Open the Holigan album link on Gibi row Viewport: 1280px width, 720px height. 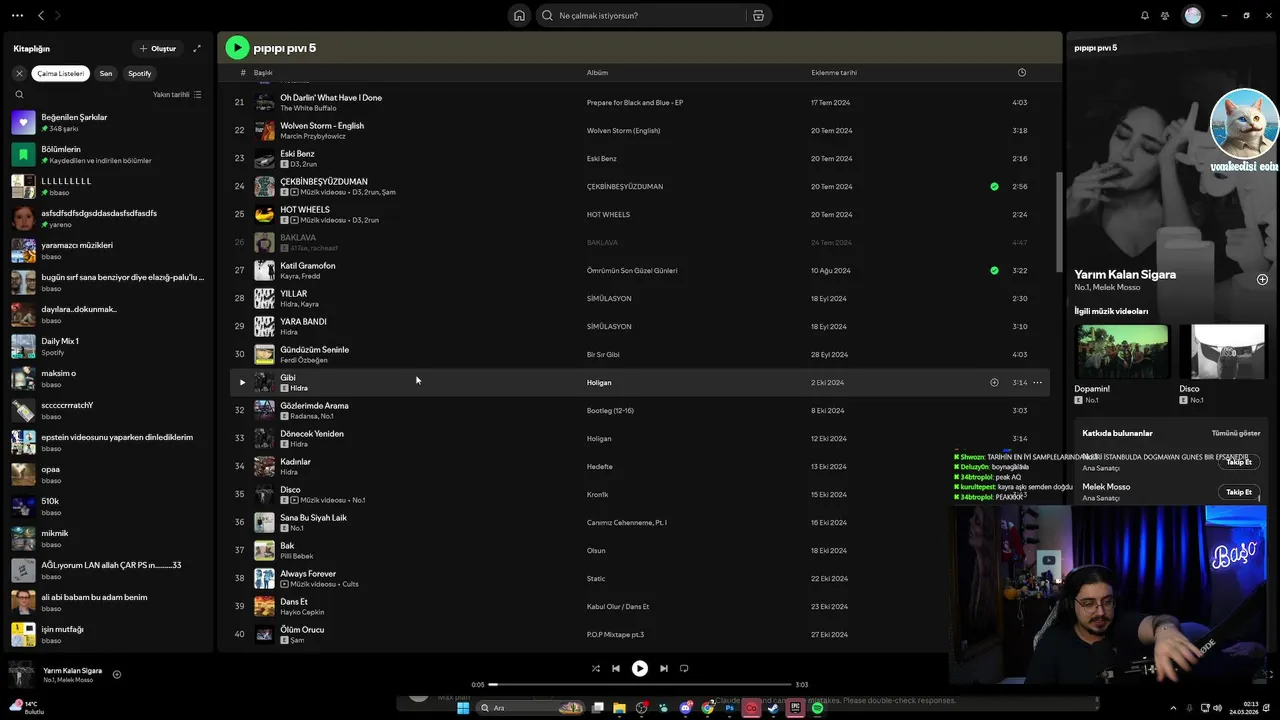(x=599, y=382)
